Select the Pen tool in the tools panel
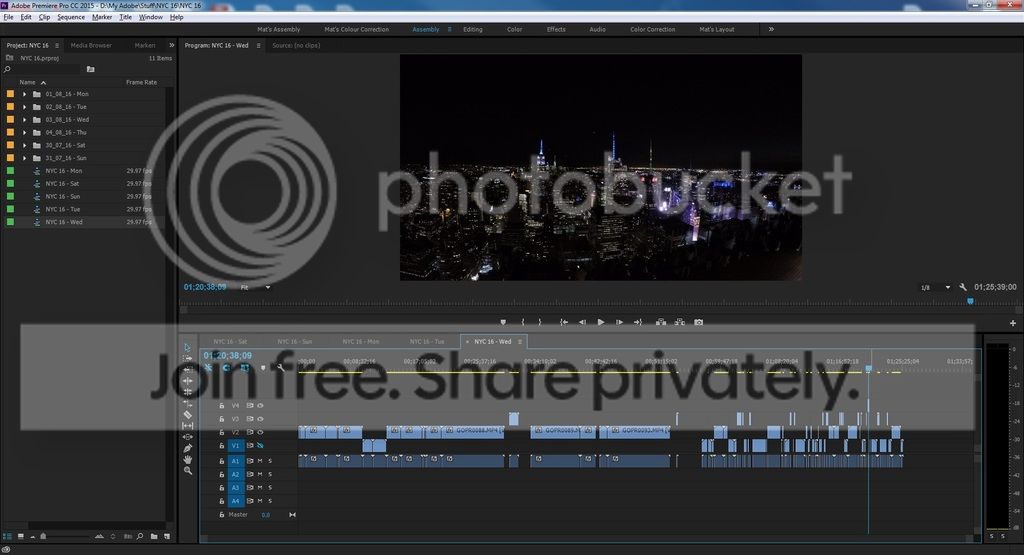 [187, 447]
